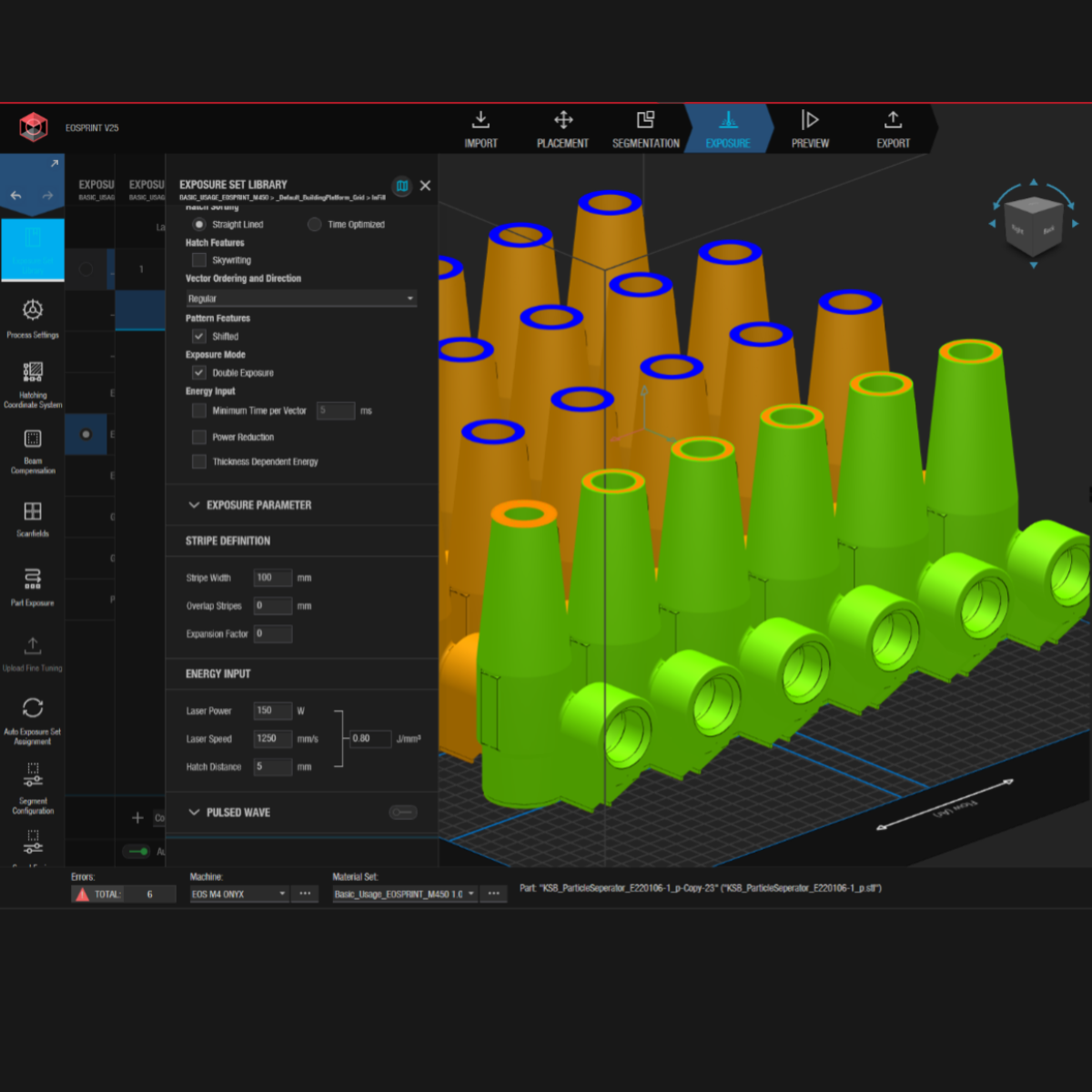Open Beam Compensation tool
Image resolution: width=1092 pixels, height=1092 pixels.
pyautogui.click(x=33, y=451)
